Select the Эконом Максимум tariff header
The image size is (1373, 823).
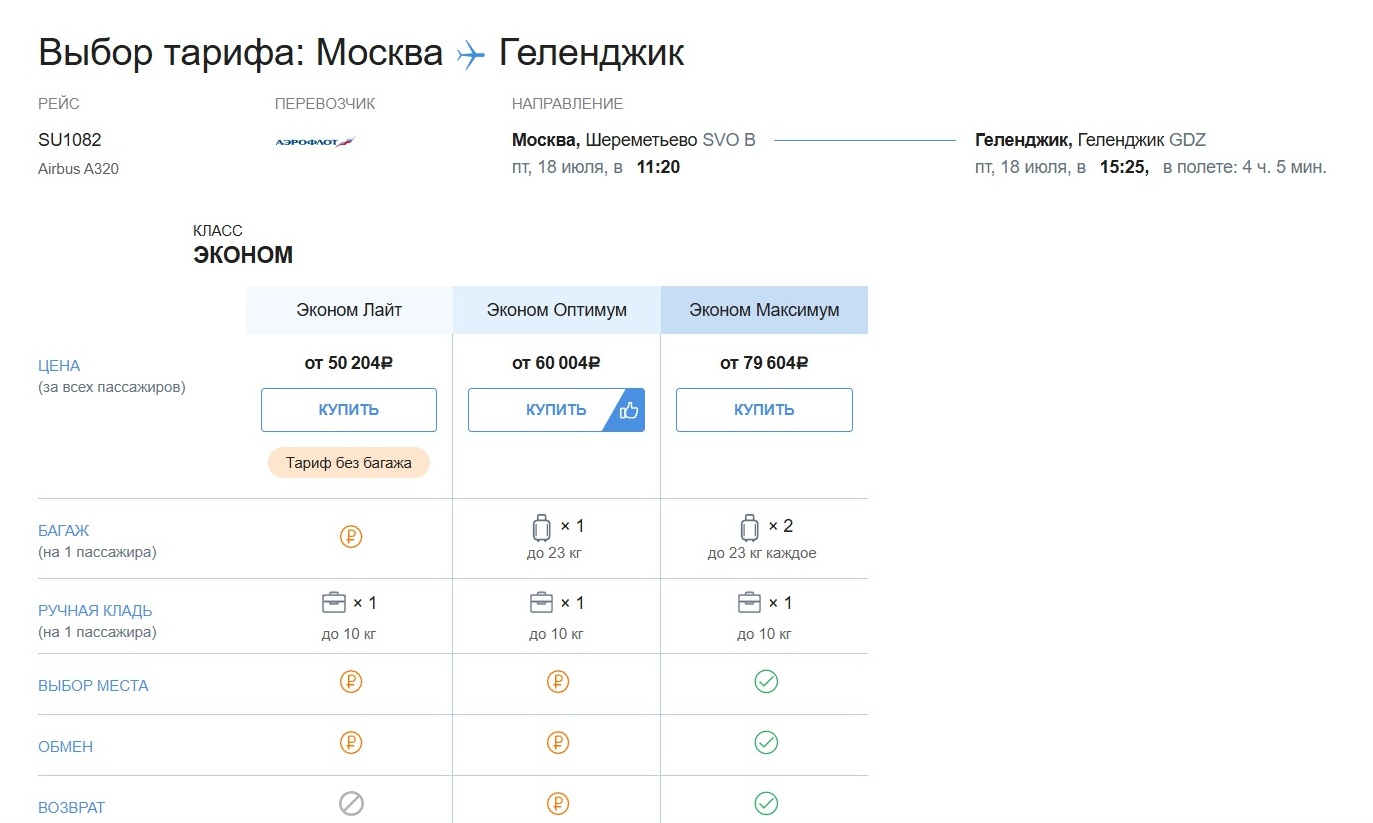764,310
